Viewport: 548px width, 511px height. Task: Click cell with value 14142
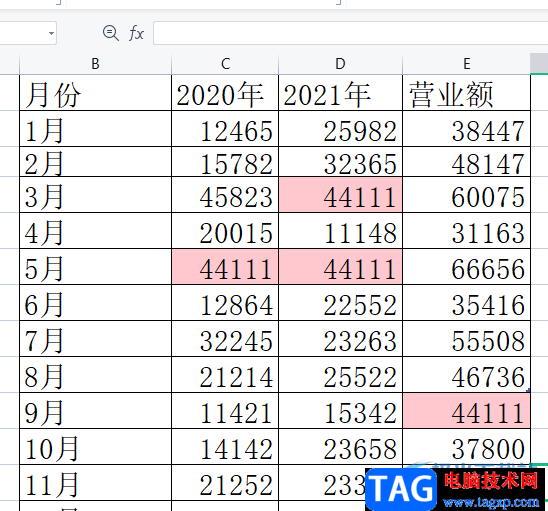(225, 447)
